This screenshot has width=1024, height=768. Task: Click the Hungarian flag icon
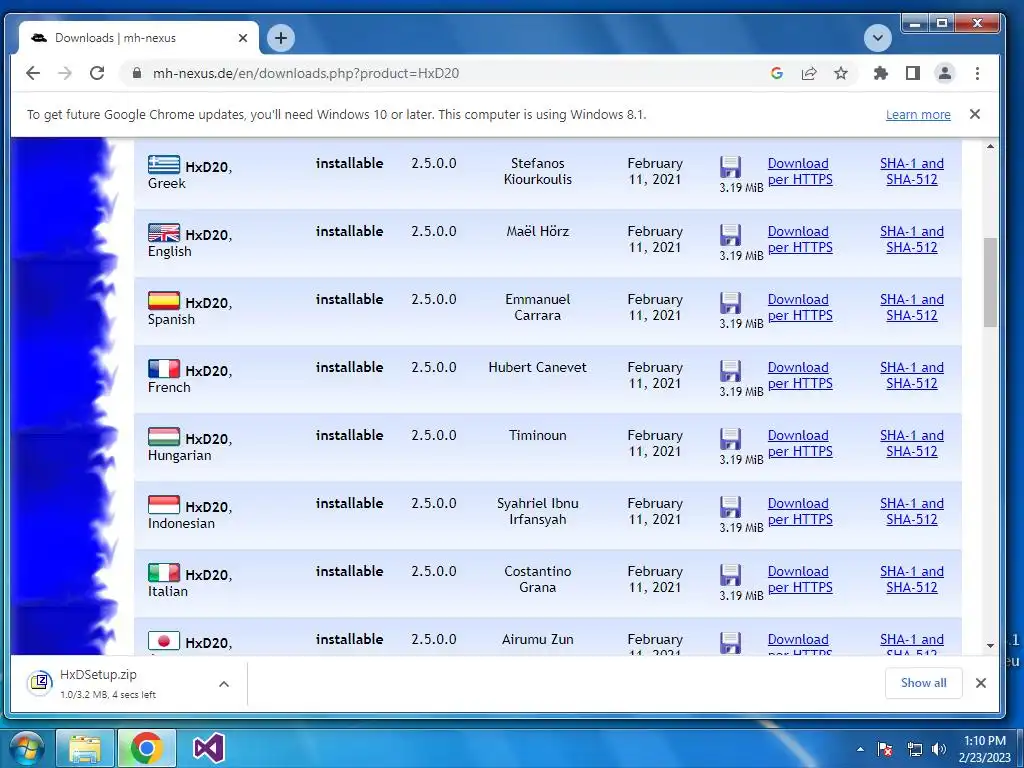pos(164,436)
